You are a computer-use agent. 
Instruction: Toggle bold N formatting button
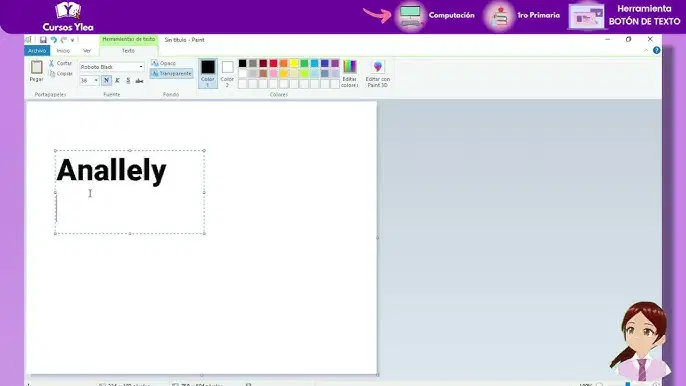click(x=106, y=81)
